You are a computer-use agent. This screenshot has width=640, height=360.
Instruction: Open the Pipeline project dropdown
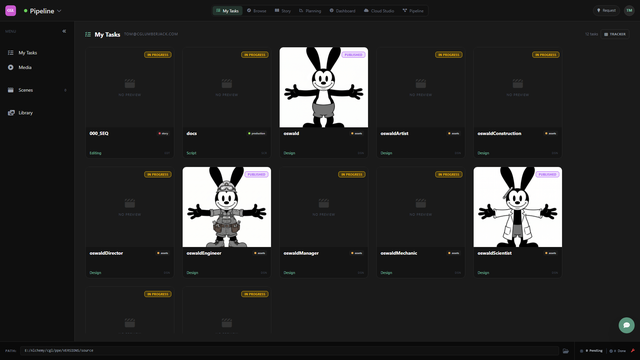[x=42, y=11]
